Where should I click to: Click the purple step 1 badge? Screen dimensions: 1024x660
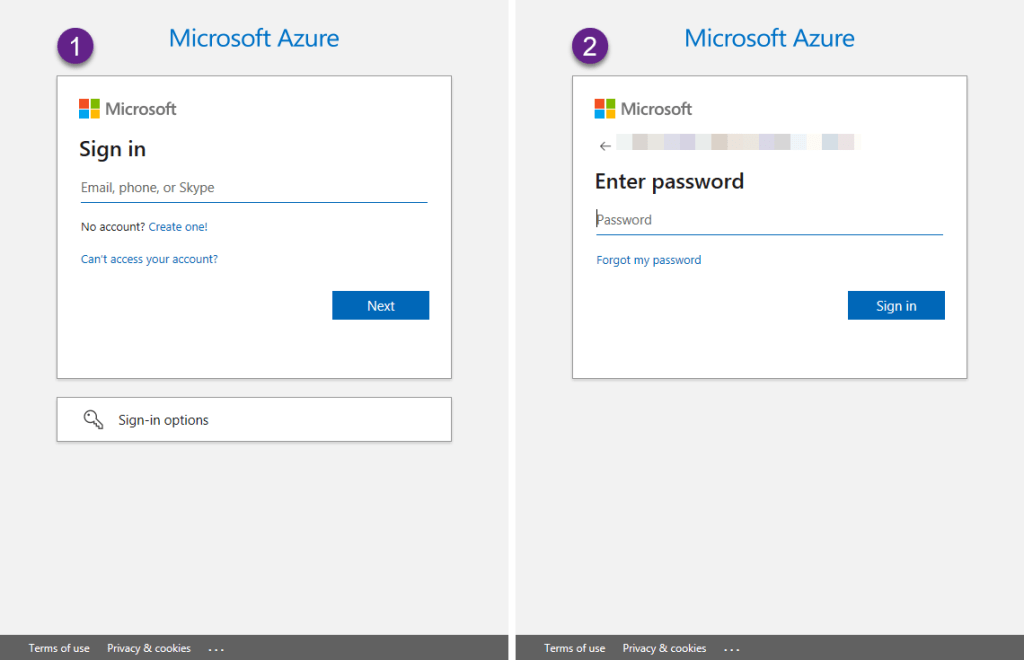[76, 46]
